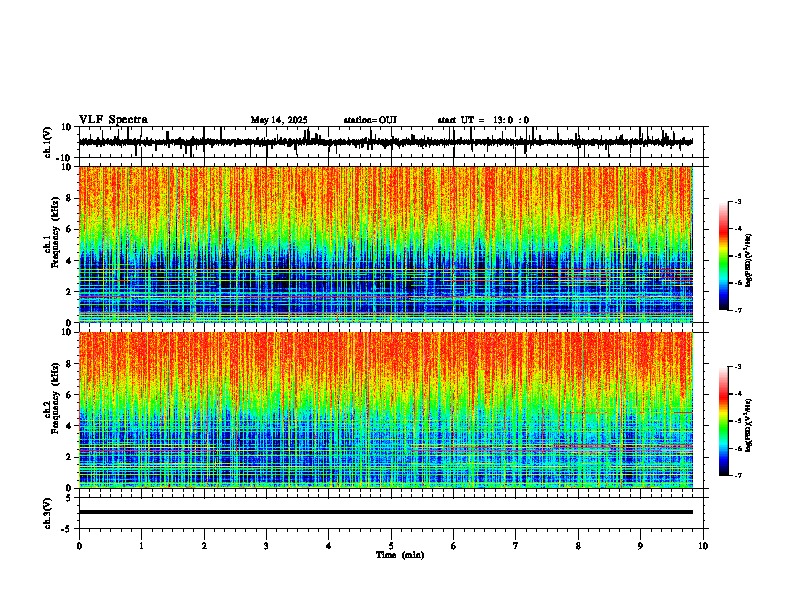The height and width of the screenshot is (612, 792).
Task: Click the ch.1 spectrogram color scale bar
Action: click(x=723, y=256)
